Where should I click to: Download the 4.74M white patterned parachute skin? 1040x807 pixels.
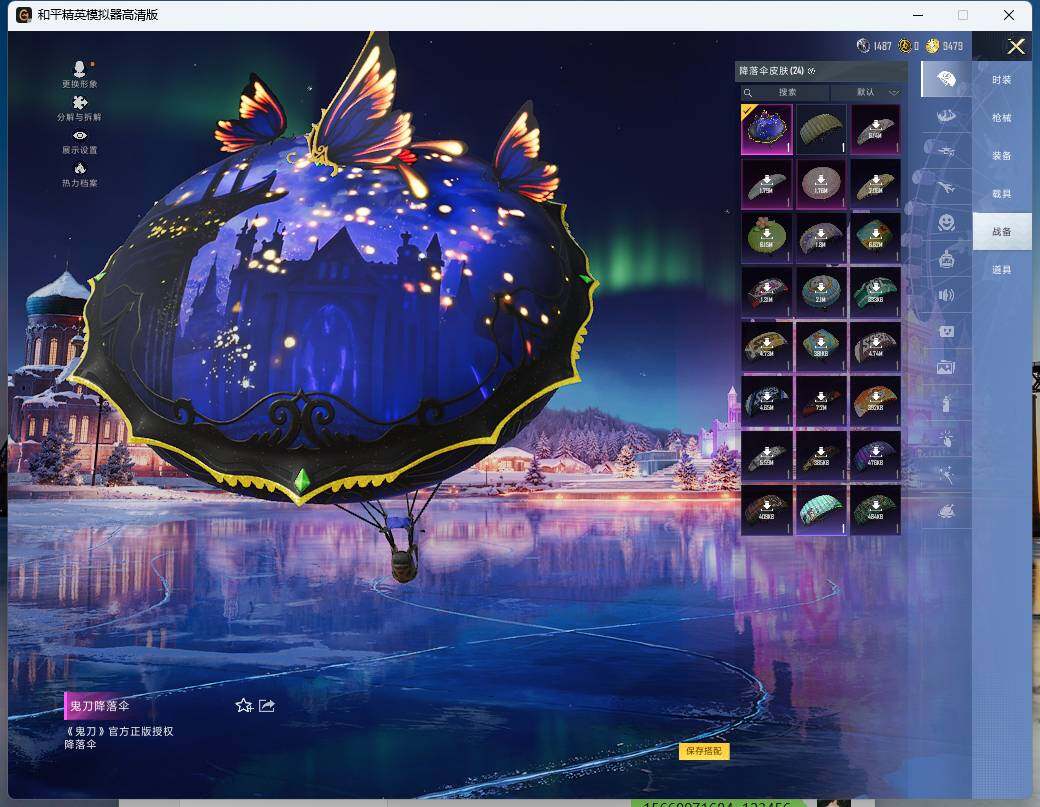[876, 347]
